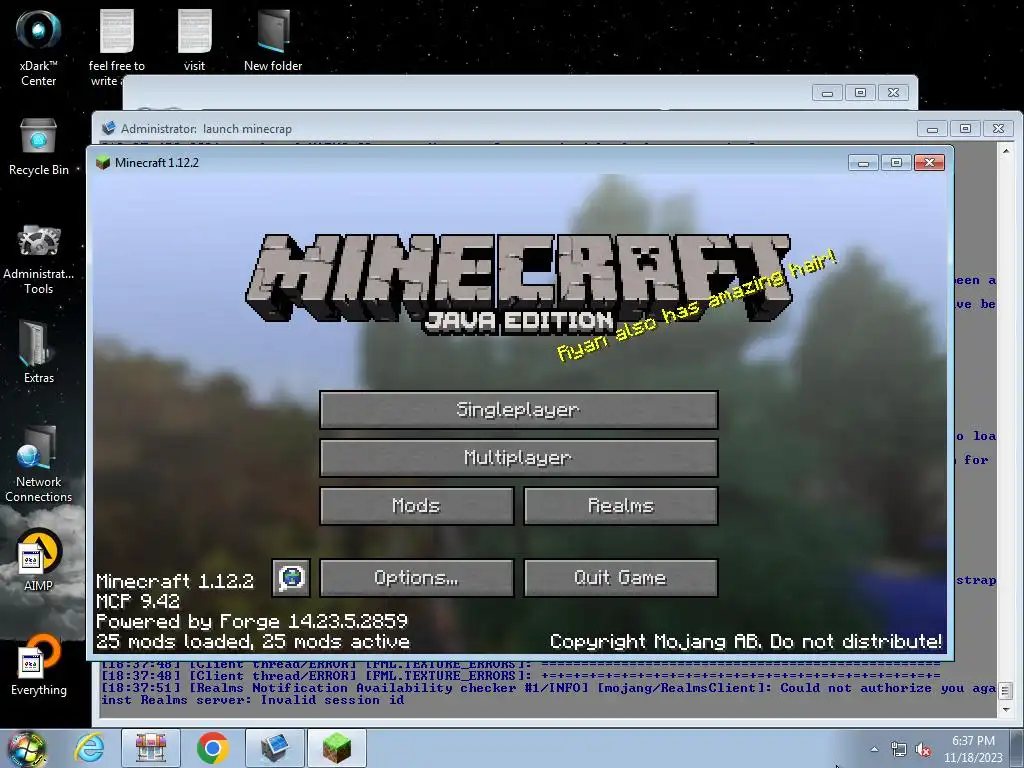Screen dimensions: 1024x768
Task: Select the Extras desktop folder
Action: (39, 352)
